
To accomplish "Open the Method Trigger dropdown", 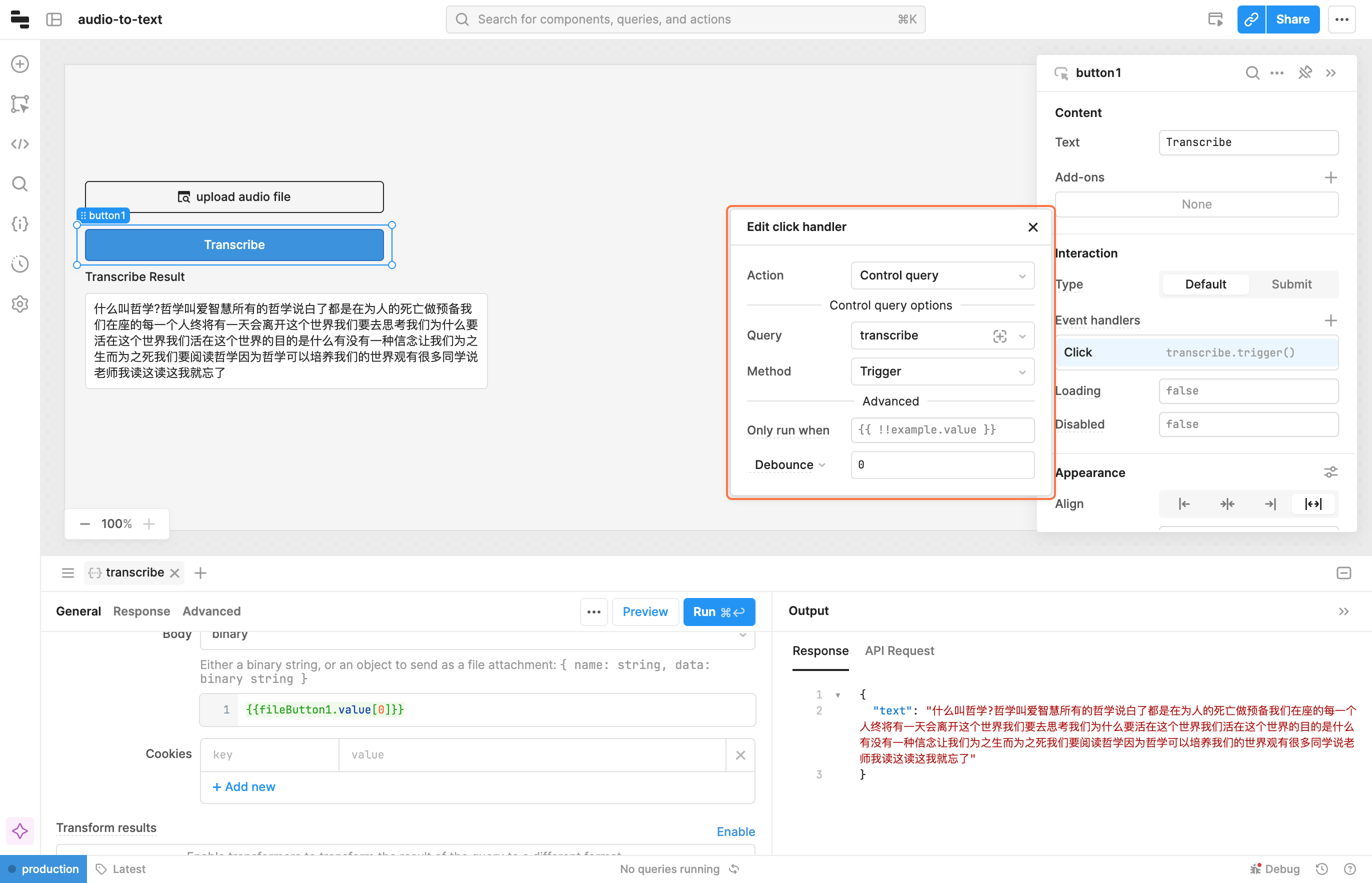I will pos(942,371).
